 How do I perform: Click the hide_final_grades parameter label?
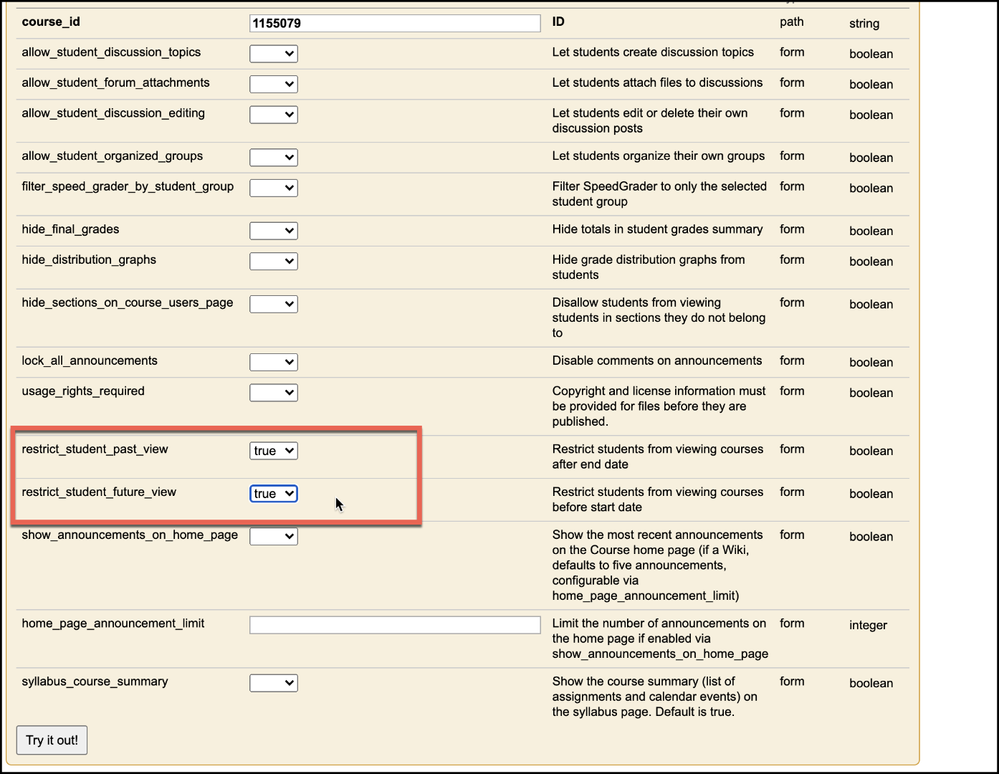(70, 230)
